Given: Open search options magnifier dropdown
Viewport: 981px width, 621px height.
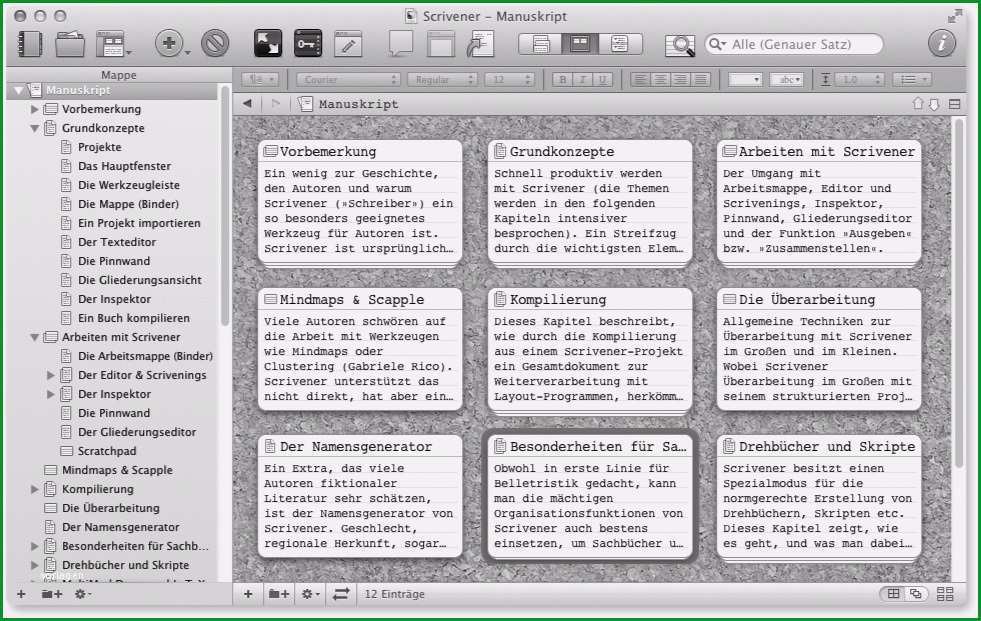Looking at the screenshot, I should [x=718, y=44].
